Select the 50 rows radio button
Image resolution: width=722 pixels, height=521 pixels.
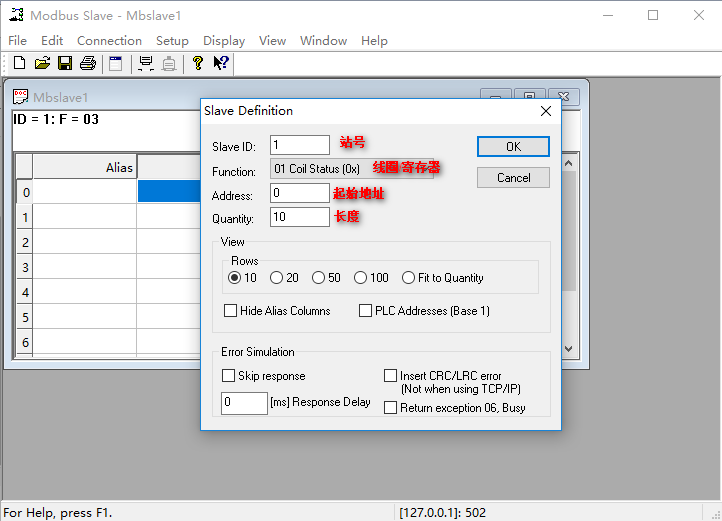point(318,278)
